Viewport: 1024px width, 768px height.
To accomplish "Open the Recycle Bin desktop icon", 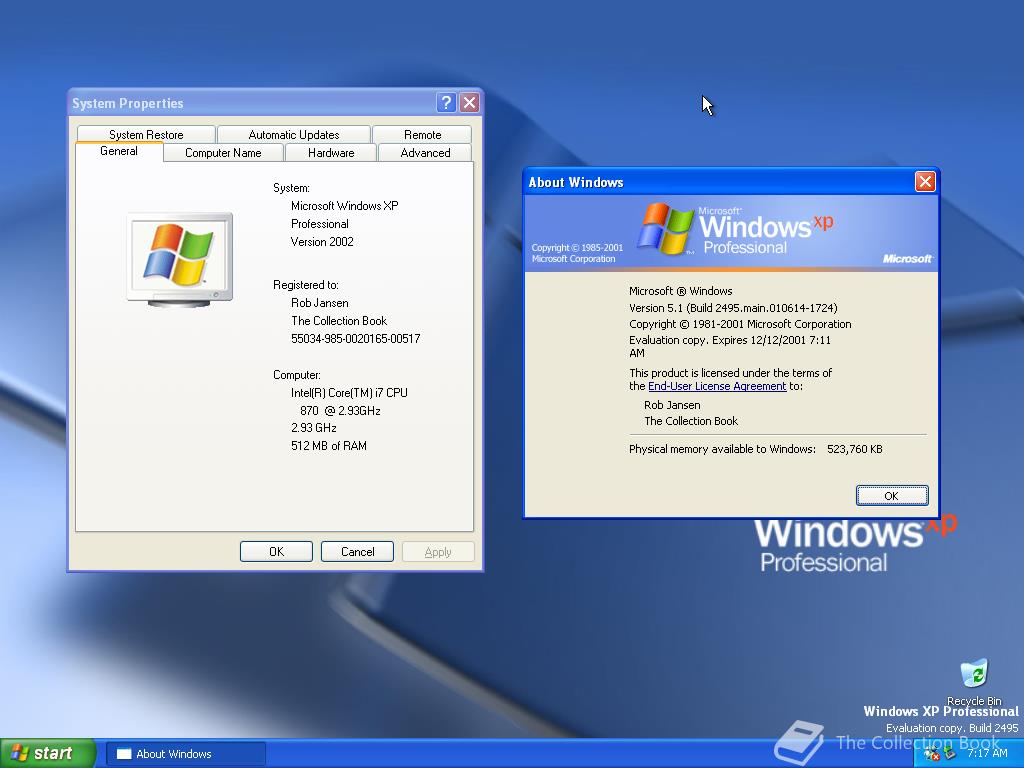I will coord(974,681).
